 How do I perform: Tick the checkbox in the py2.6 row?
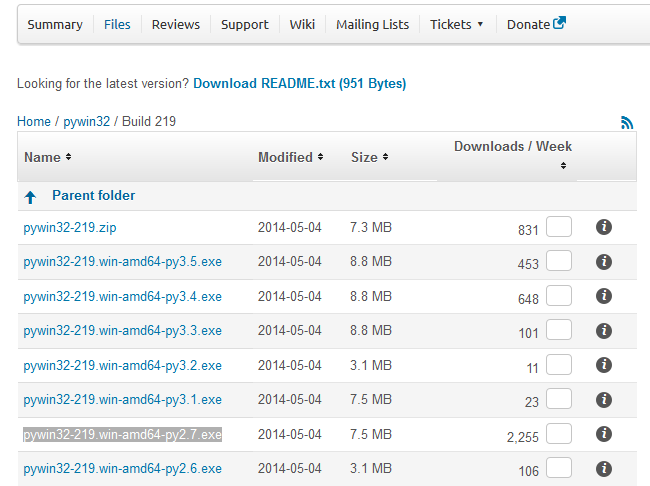tap(559, 468)
